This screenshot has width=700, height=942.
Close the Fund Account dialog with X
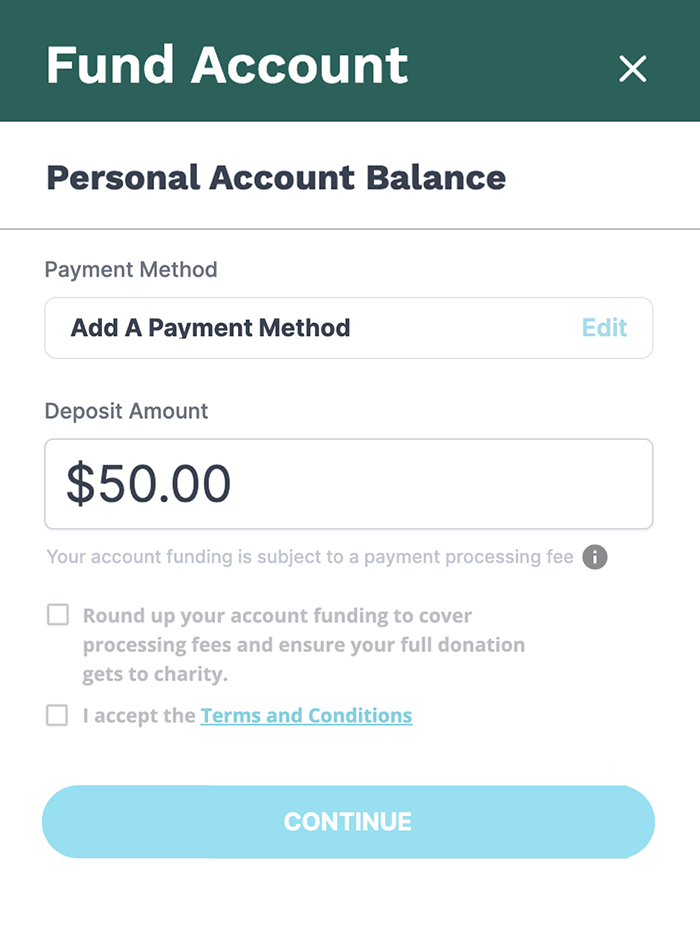tap(633, 68)
